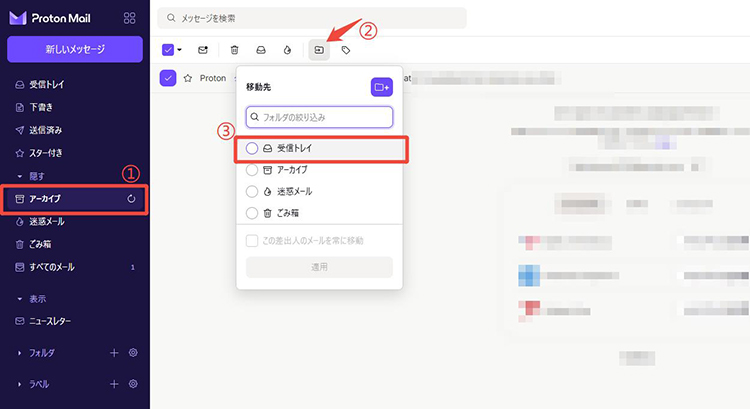Click the フォルダの絞り込み filter field
This screenshot has height=409, width=750.
[320, 117]
